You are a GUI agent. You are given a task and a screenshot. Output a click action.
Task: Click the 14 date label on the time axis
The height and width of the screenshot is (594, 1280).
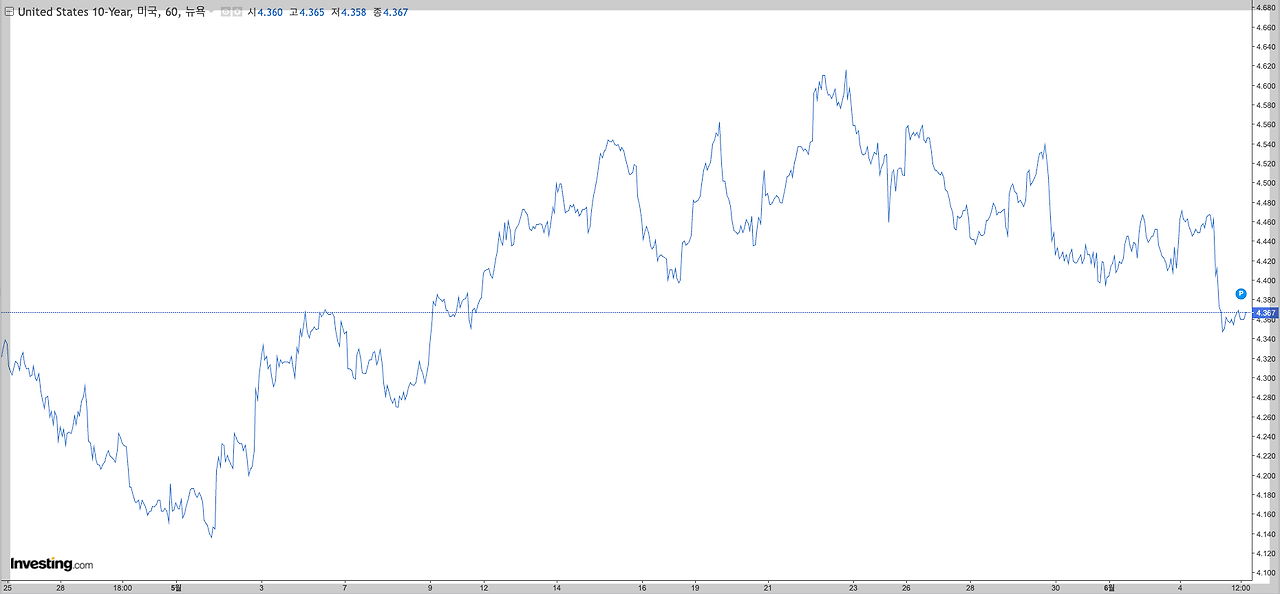(x=555, y=588)
